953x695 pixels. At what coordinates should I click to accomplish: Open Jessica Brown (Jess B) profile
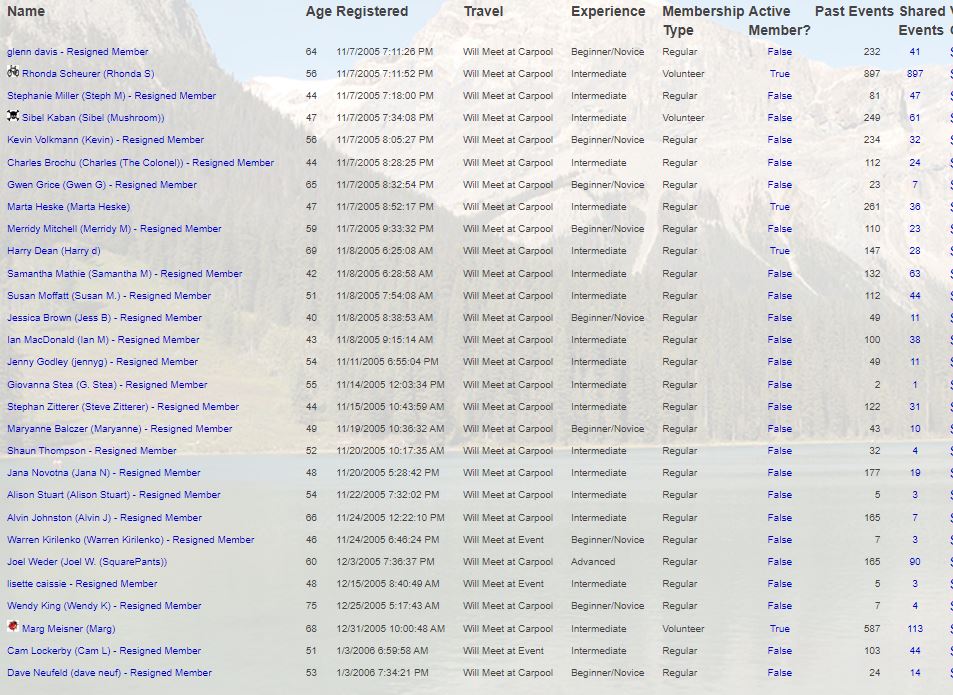(x=105, y=318)
